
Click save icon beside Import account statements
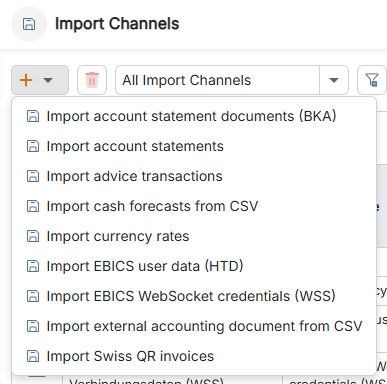coord(33,146)
